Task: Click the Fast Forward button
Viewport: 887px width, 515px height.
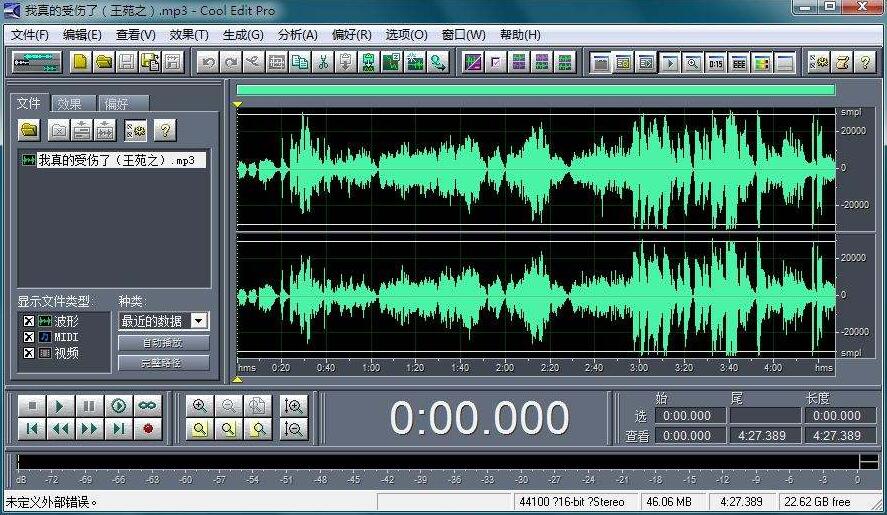Action: point(89,429)
